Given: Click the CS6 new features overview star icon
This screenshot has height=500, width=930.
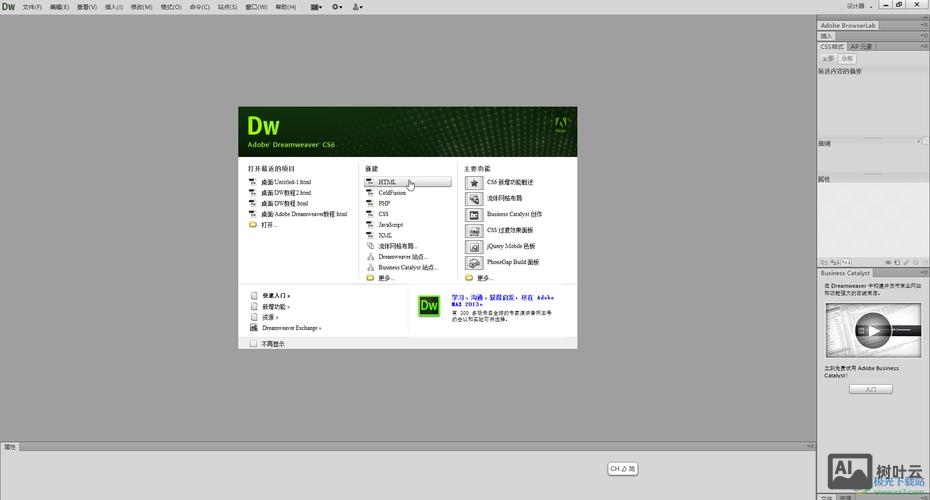Looking at the screenshot, I should (474, 183).
